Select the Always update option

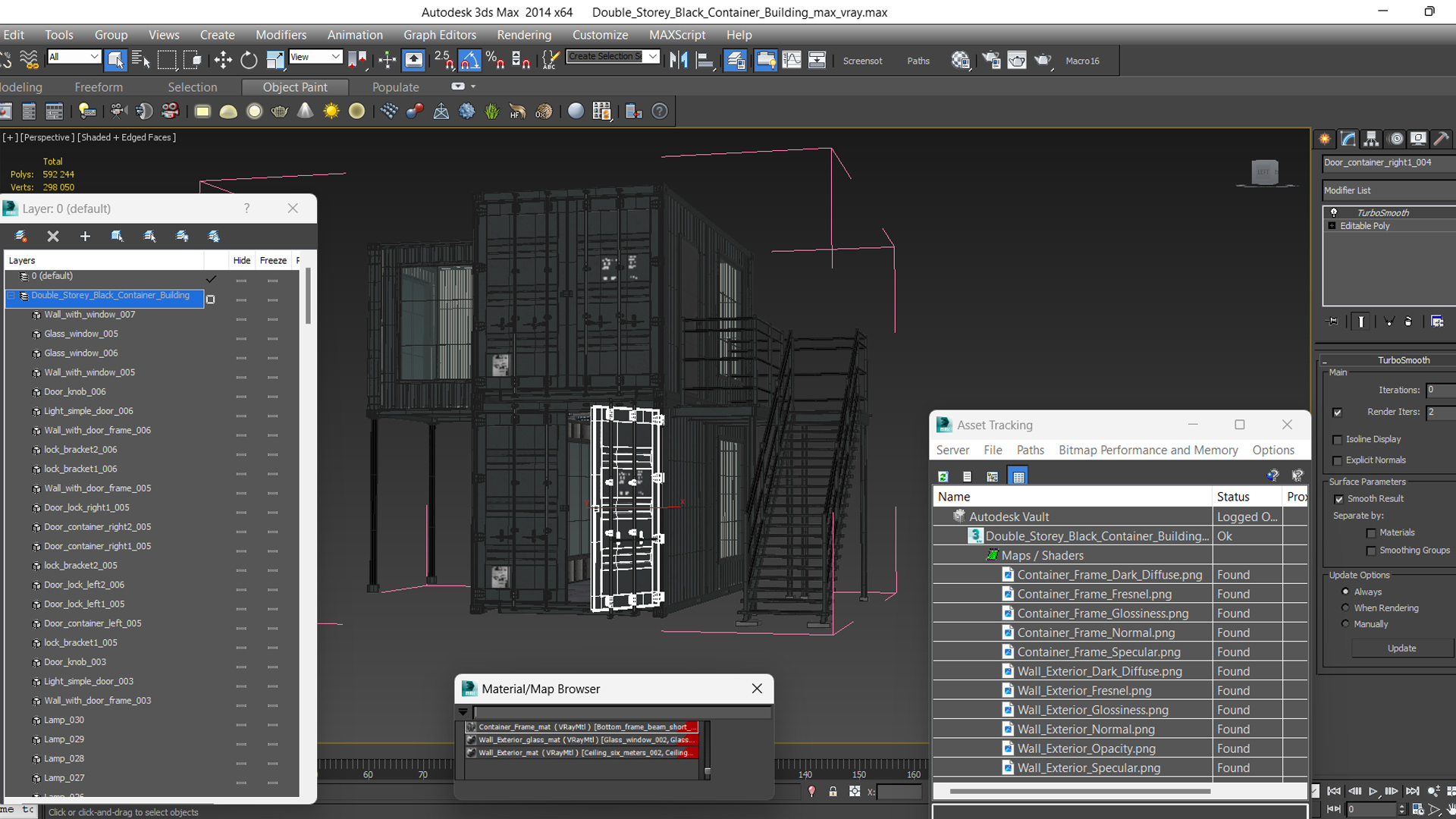pos(1345,591)
